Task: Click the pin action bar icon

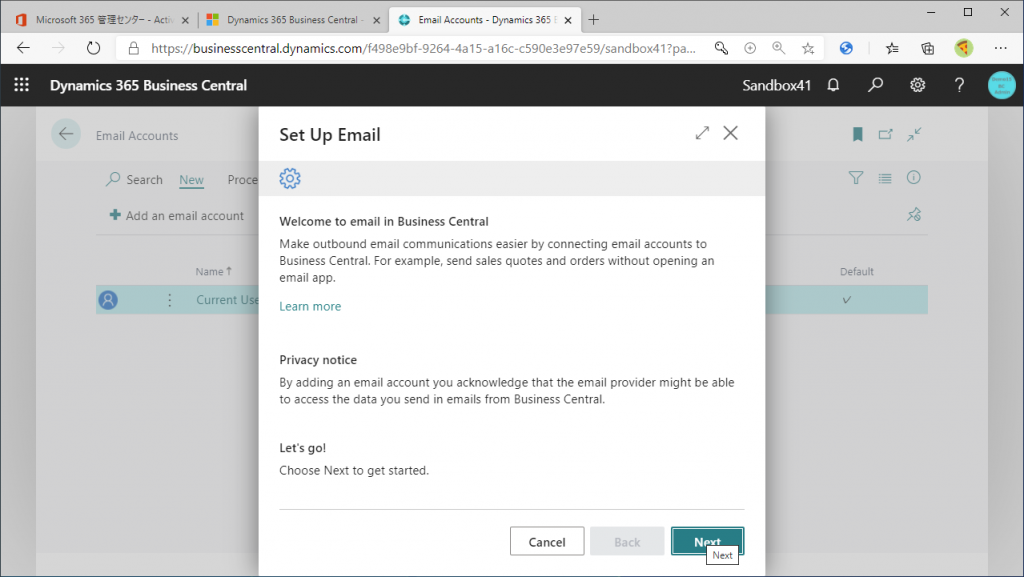Action: (x=914, y=214)
